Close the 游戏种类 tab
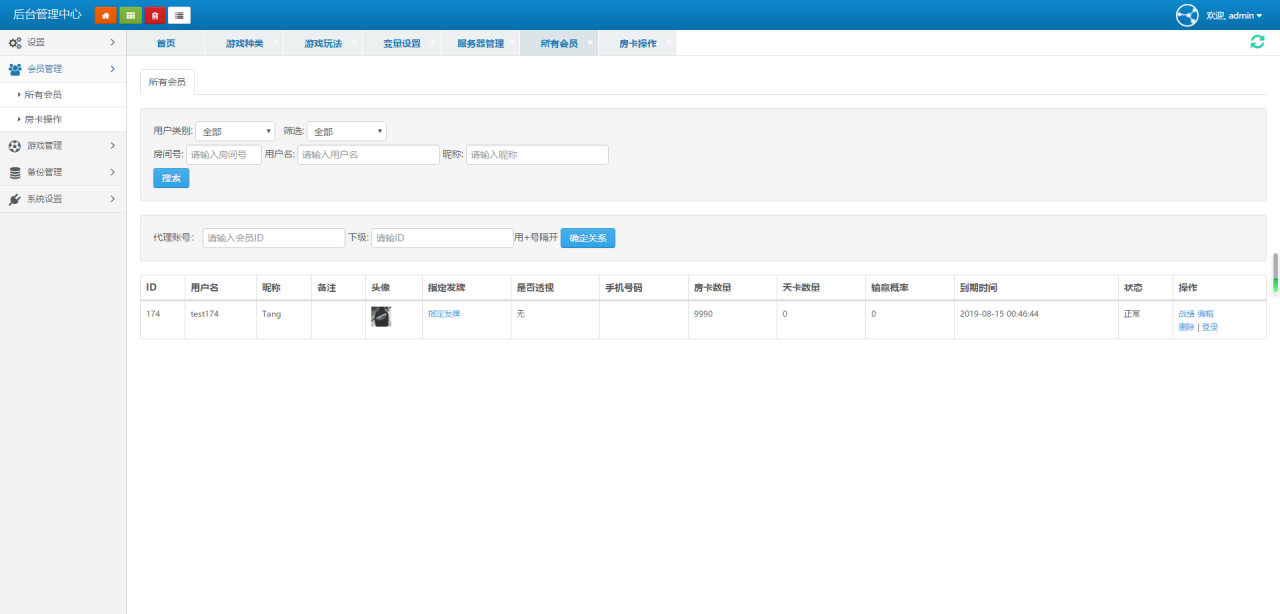This screenshot has width=1280, height=614. coord(276,41)
